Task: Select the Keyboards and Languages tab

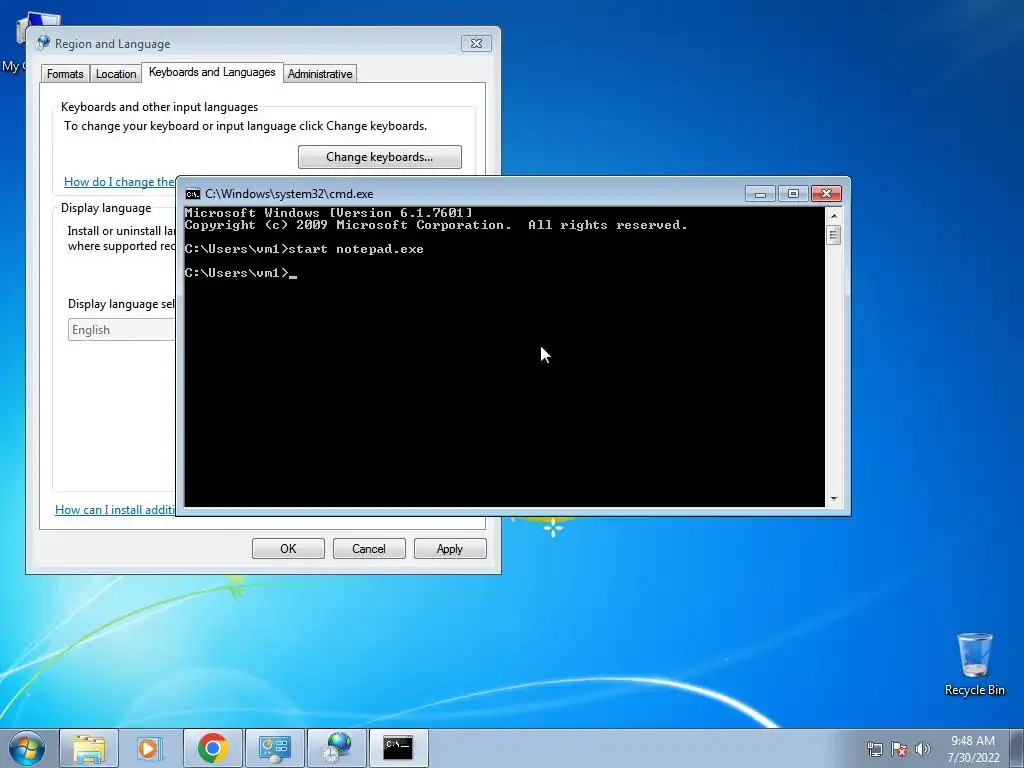Action: point(212,72)
